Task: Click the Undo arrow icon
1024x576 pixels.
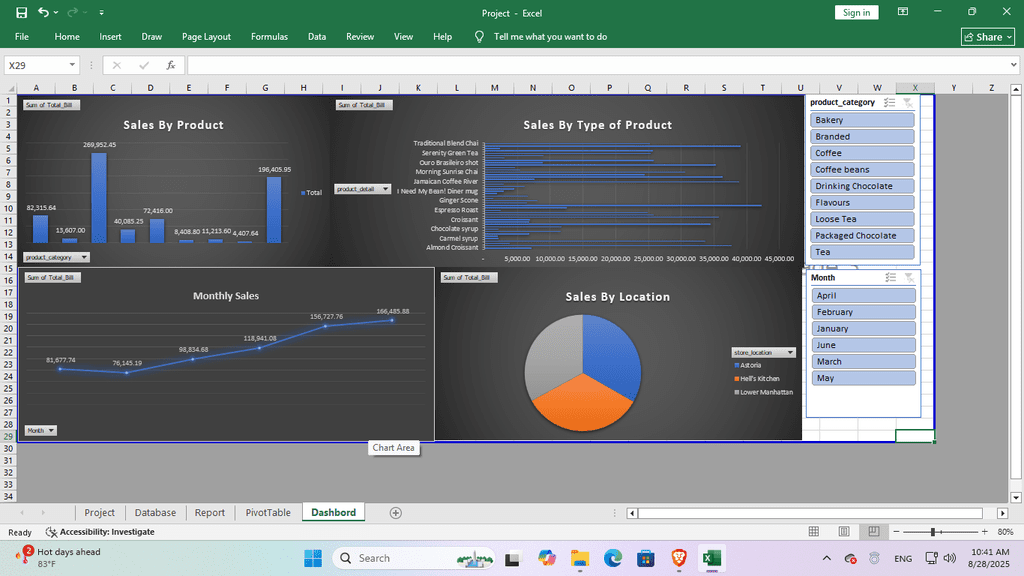Action: click(x=43, y=13)
